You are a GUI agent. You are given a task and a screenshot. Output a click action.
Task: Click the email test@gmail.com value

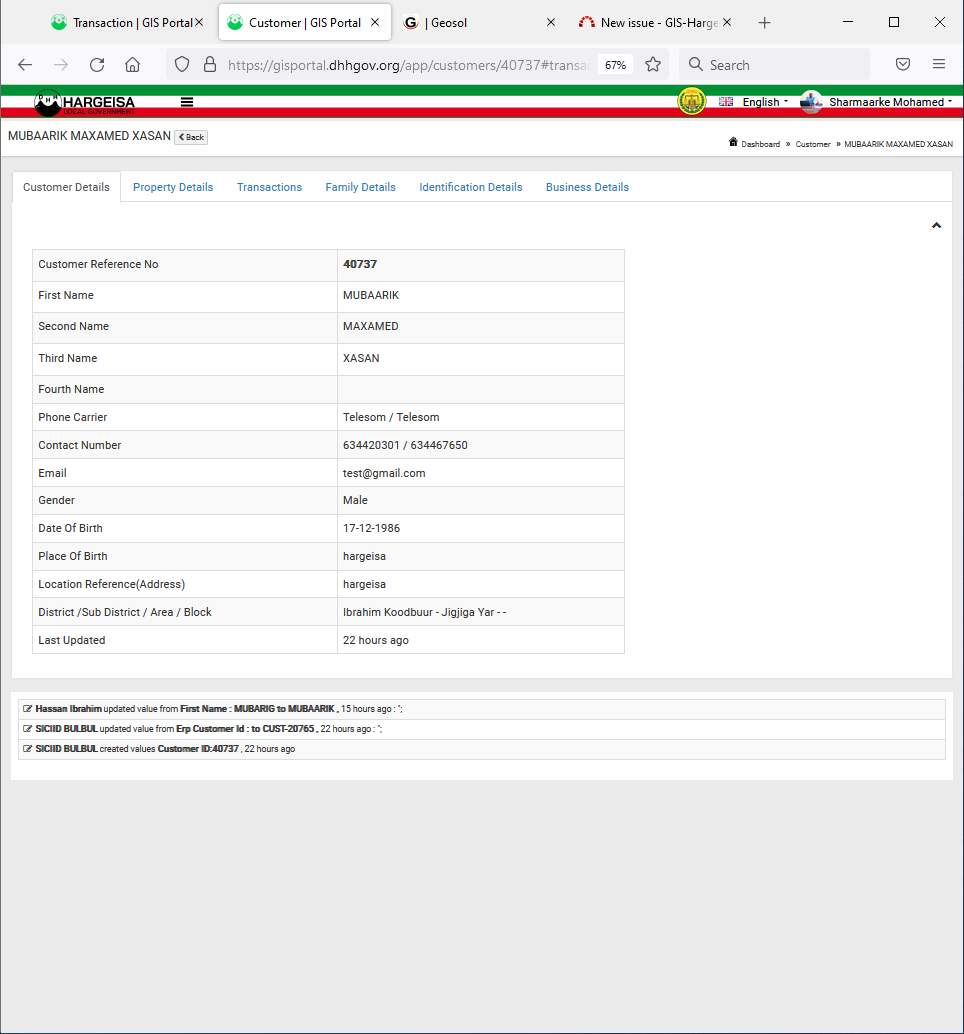click(x=384, y=473)
